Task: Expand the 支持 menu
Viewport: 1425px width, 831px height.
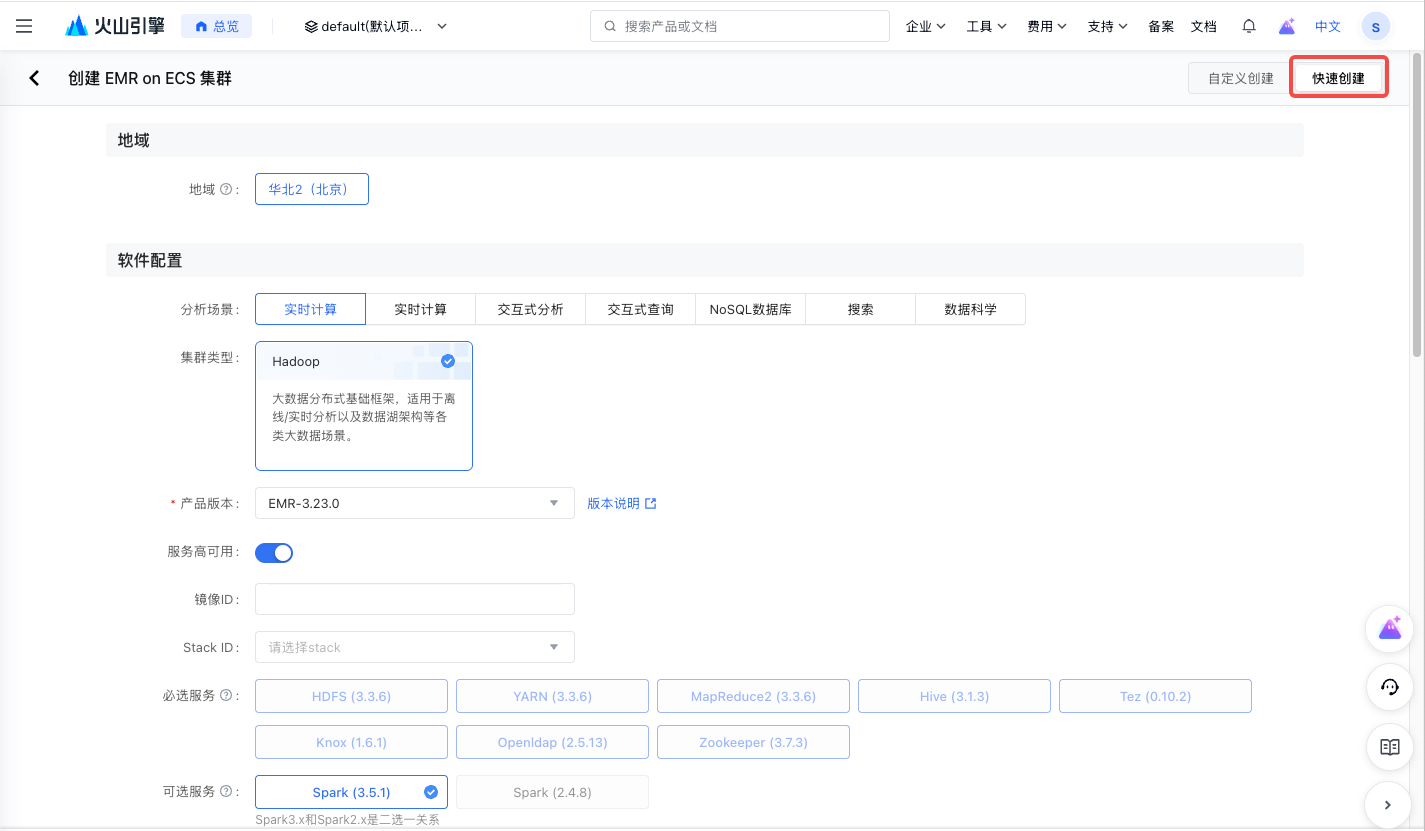Action: pyautogui.click(x=1108, y=26)
